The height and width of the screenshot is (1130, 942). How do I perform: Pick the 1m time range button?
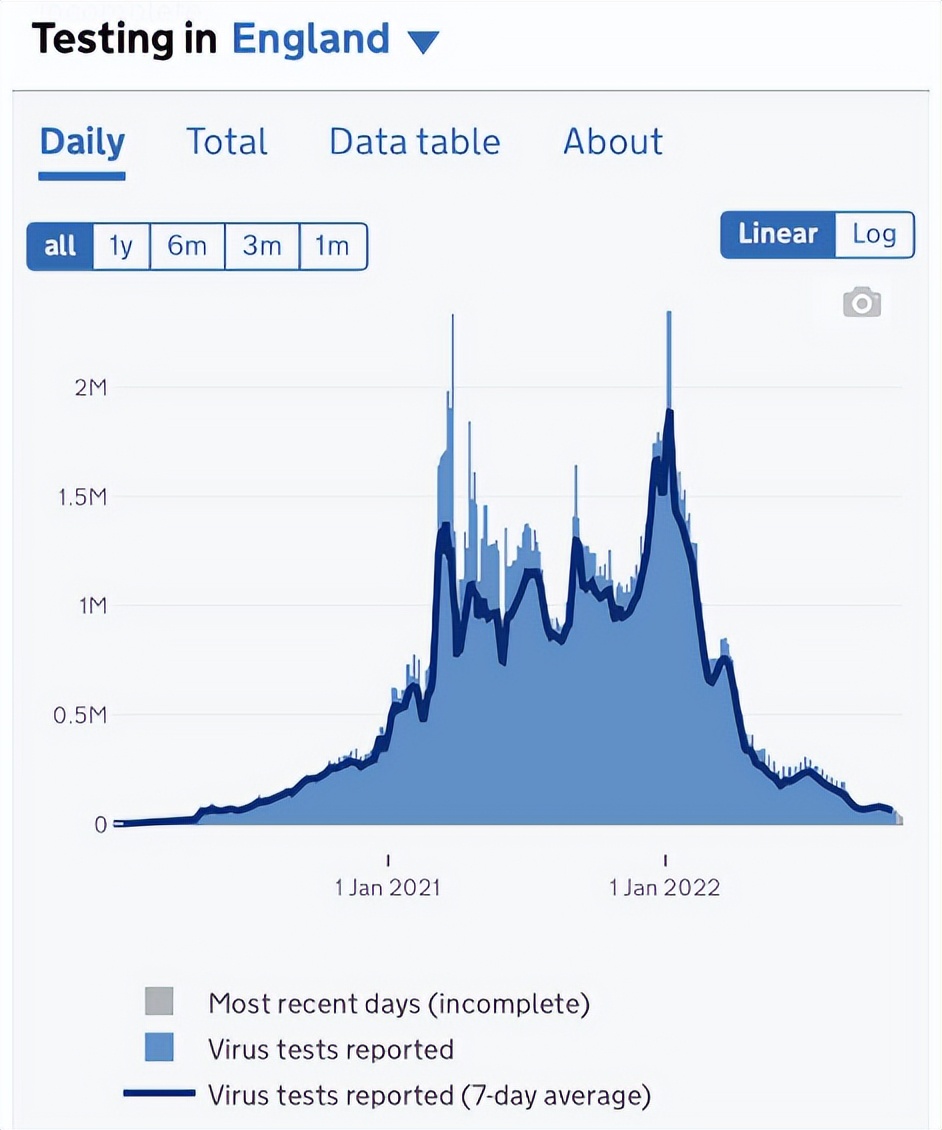coord(333,246)
